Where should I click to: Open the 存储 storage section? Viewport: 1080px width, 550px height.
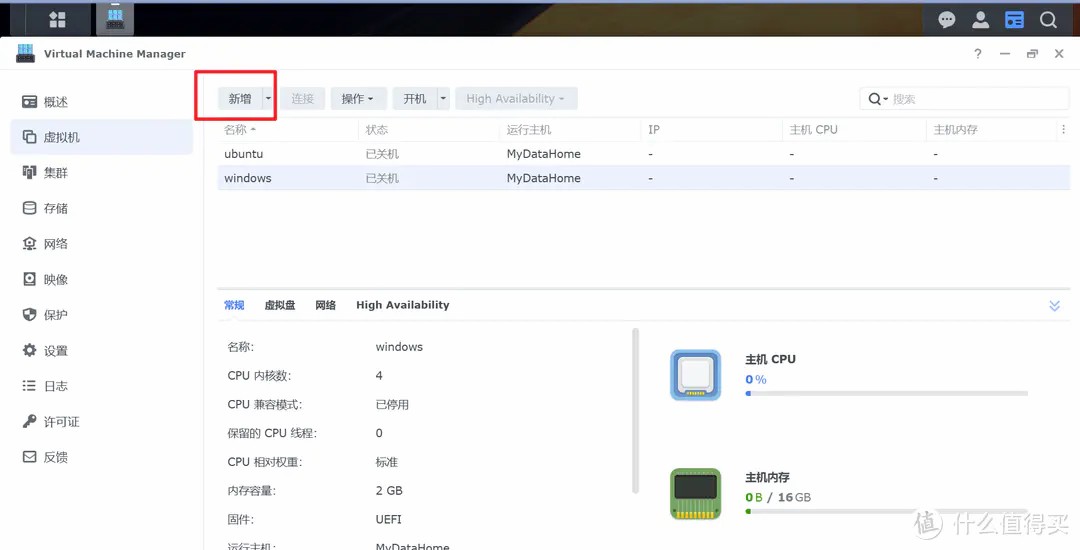pos(56,208)
